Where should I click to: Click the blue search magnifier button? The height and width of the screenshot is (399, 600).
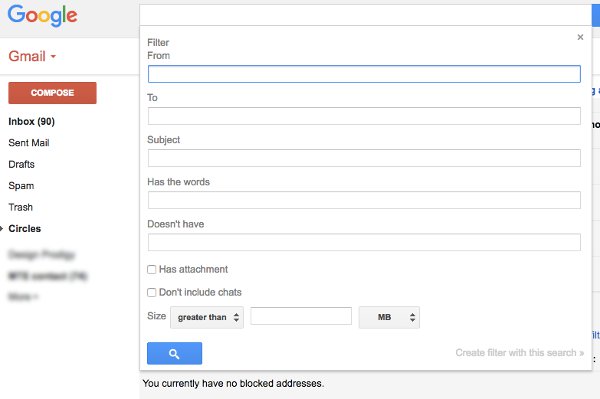point(174,353)
